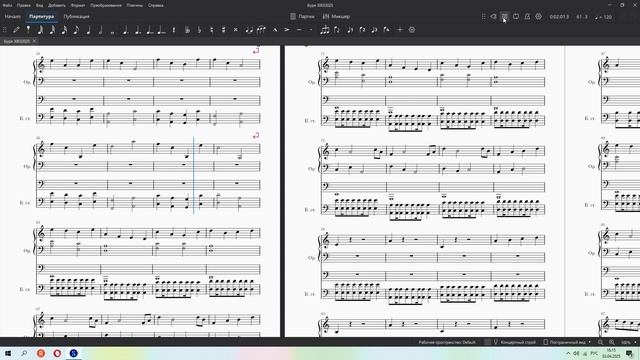Select the 32nd note duration
This screenshot has height=360, width=640.
click(52, 29)
